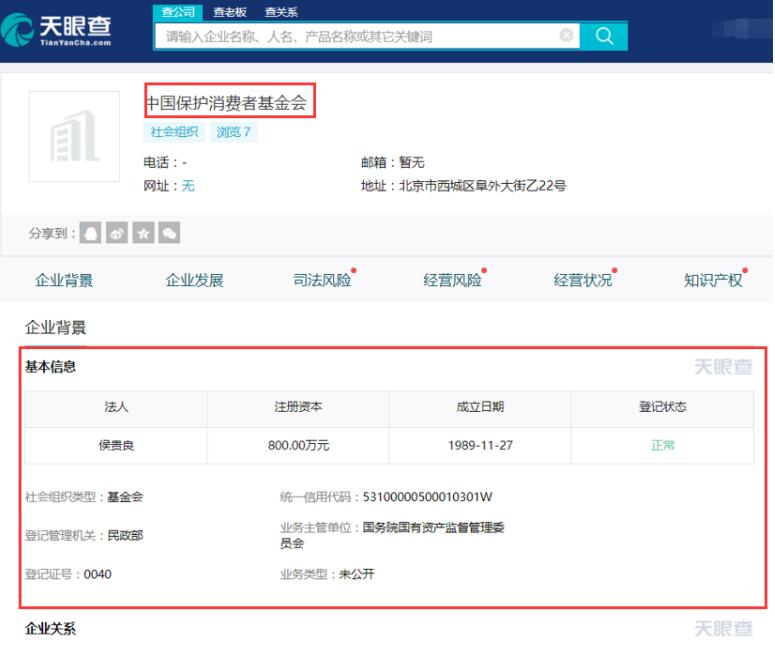Image resolution: width=775 pixels, height=648 pixels.
Task: Click business type value 未公开
Action: [x=357, y=574]
